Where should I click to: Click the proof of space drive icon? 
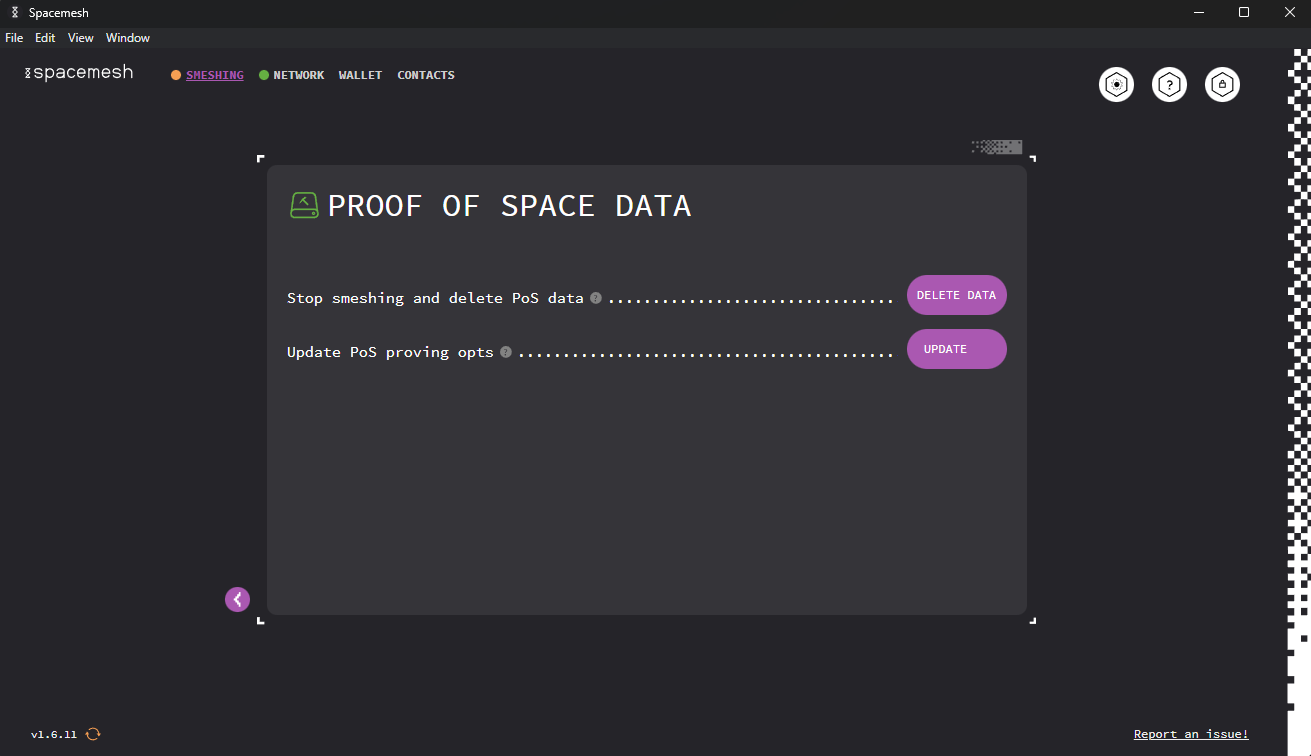tap(305, 206)
